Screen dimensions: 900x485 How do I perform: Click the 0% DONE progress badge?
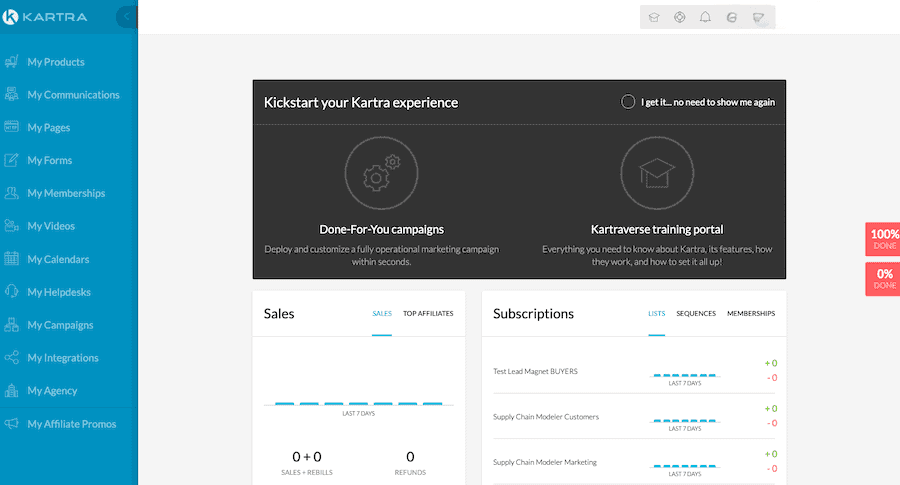[884, 278]
